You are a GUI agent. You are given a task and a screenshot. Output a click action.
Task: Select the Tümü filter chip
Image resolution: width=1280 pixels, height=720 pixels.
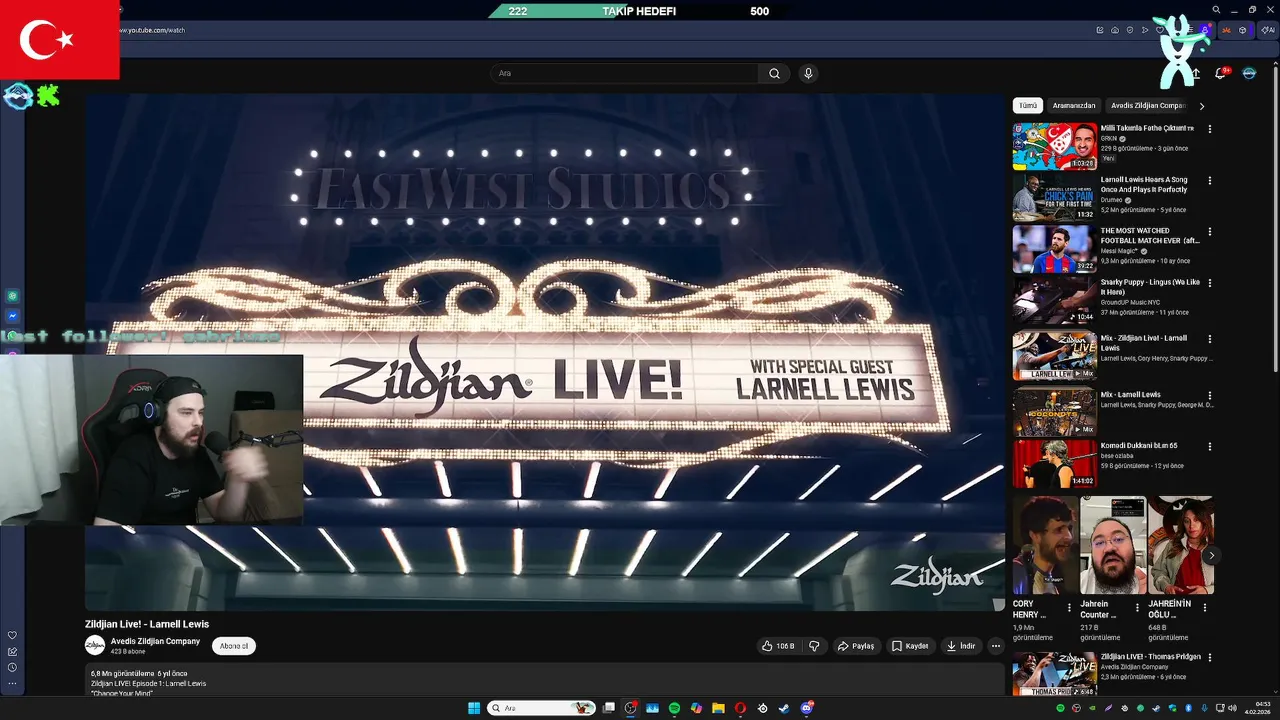pos(1028,105)
